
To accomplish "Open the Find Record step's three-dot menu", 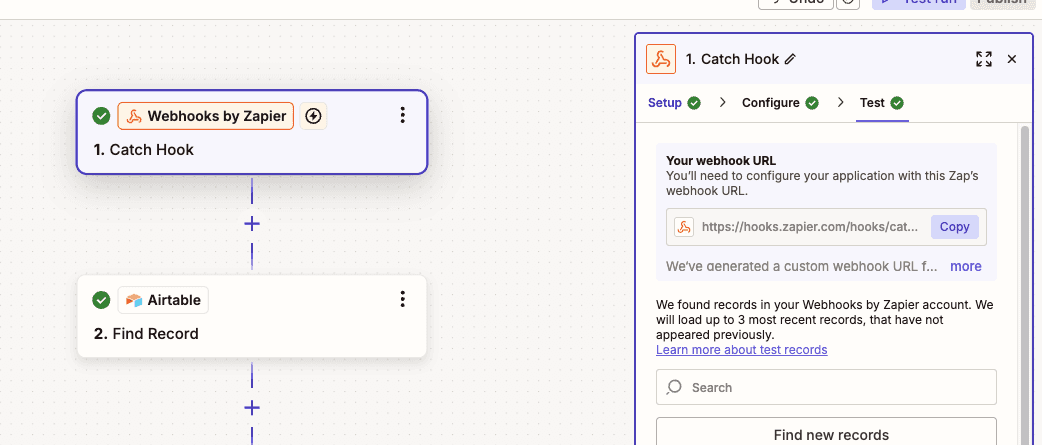I will pyautogui.click(x=402, y=299).
